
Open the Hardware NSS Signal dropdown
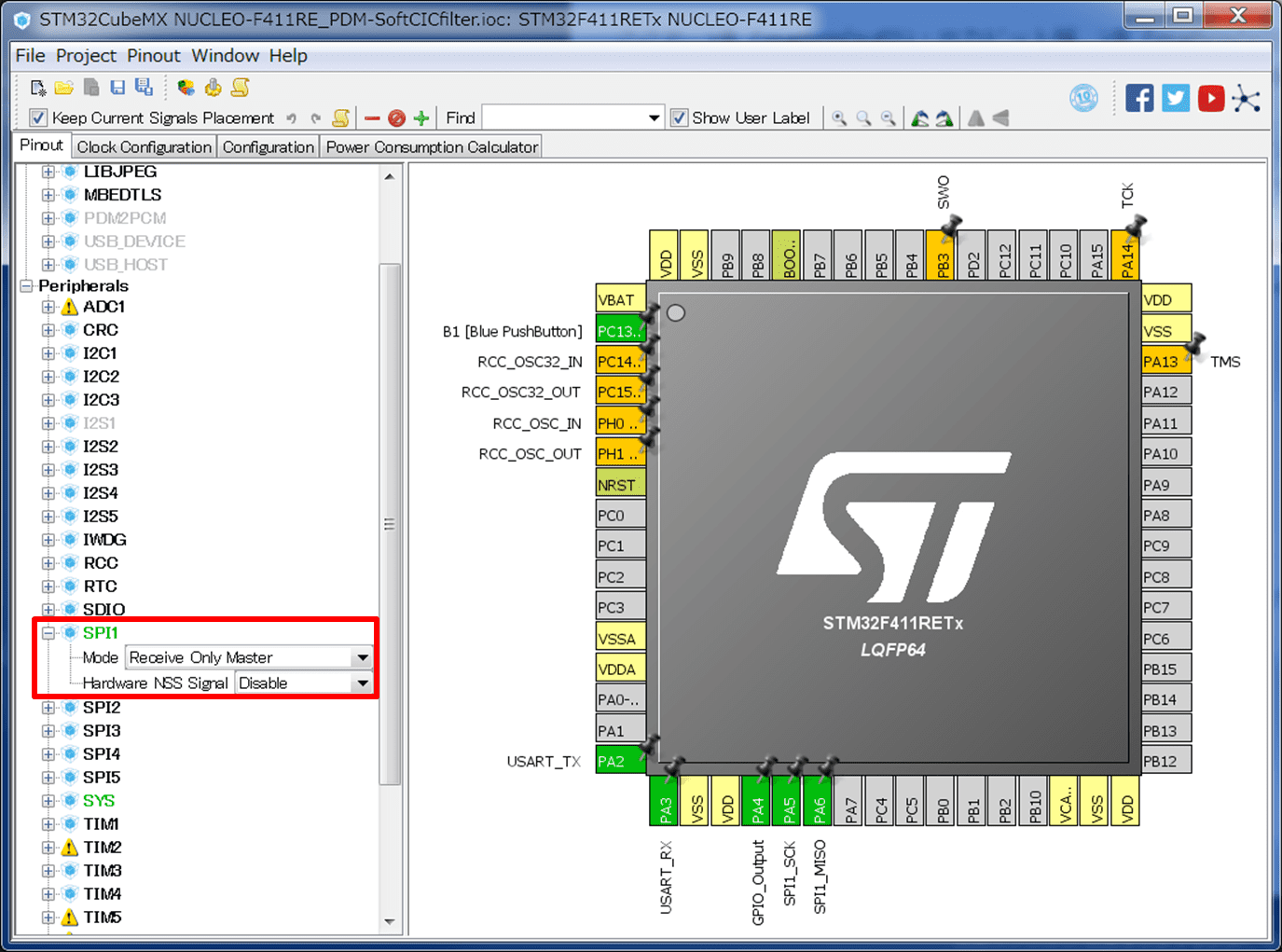(x=362, y=683)
